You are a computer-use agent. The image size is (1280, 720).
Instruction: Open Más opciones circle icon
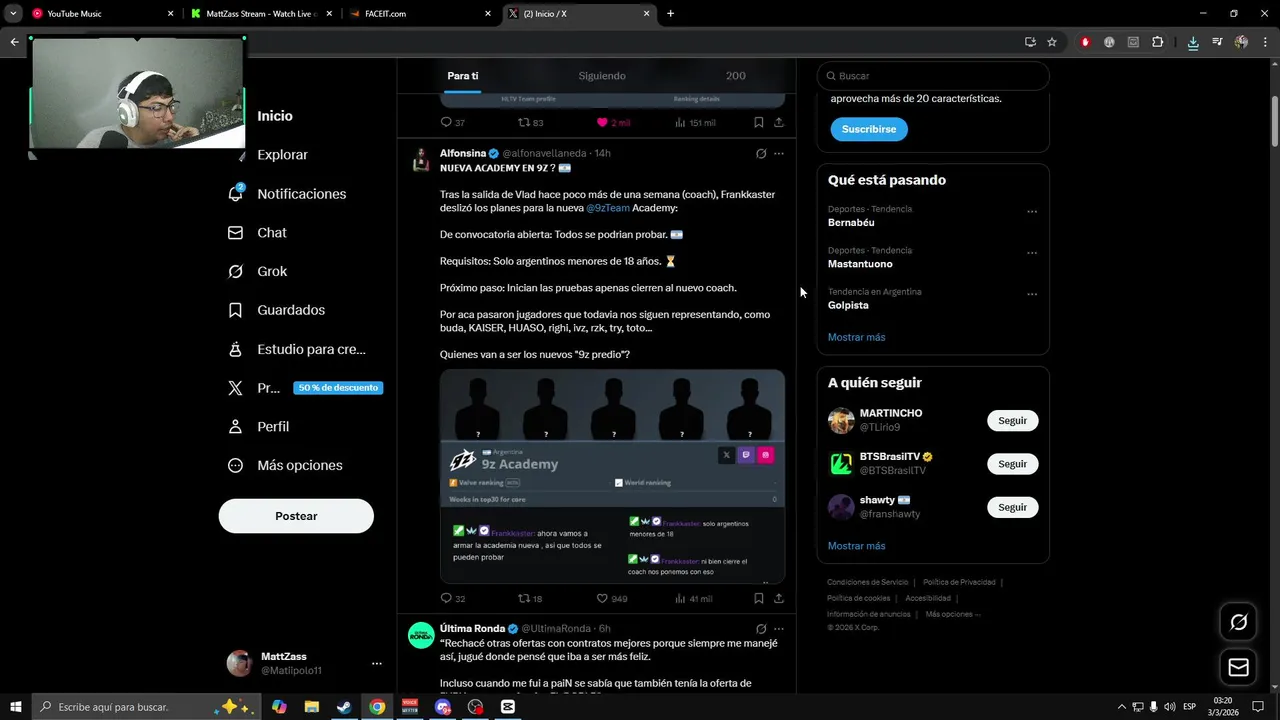[235, 465]
